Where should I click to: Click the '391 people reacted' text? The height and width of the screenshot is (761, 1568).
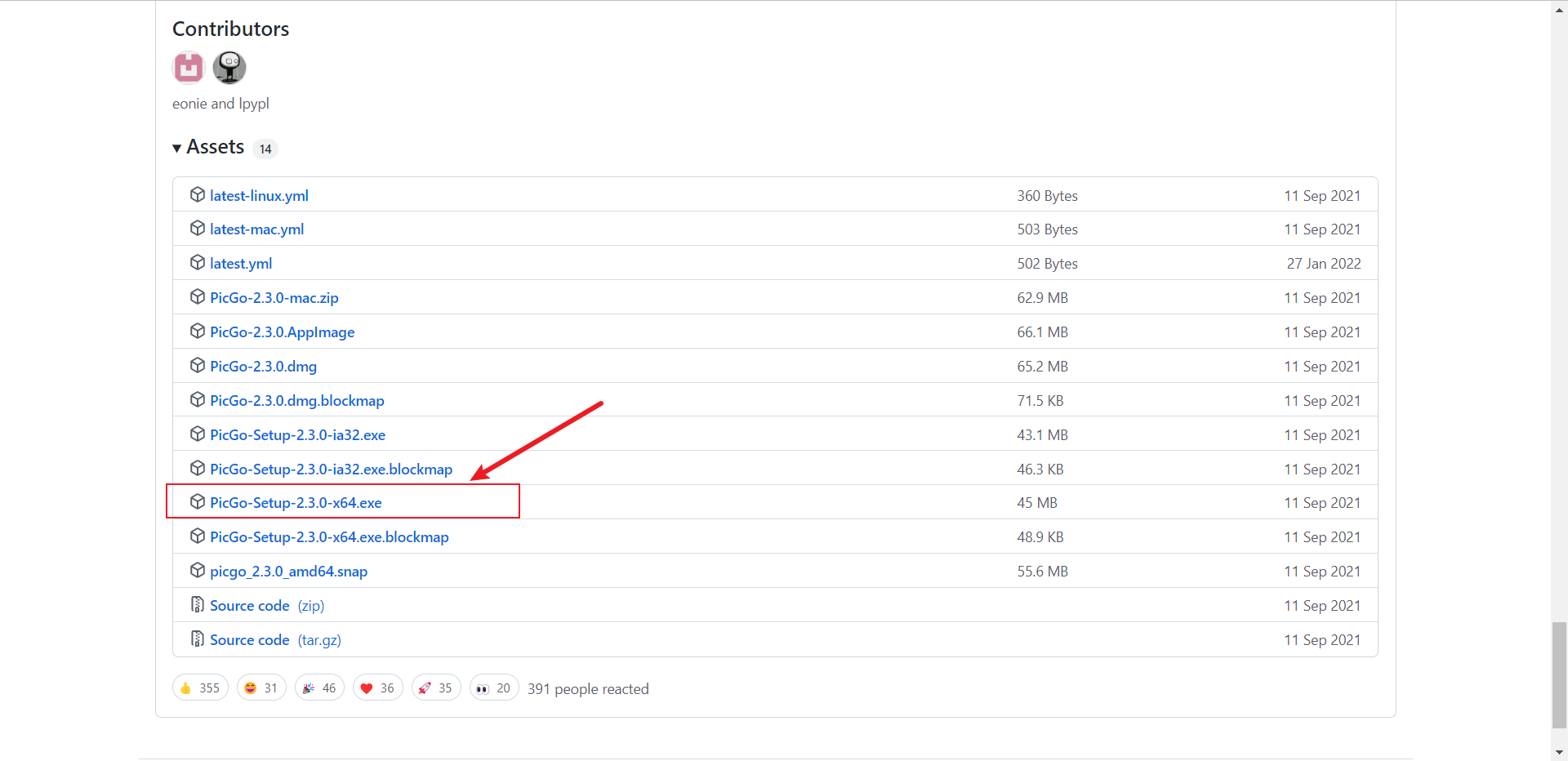588,689
